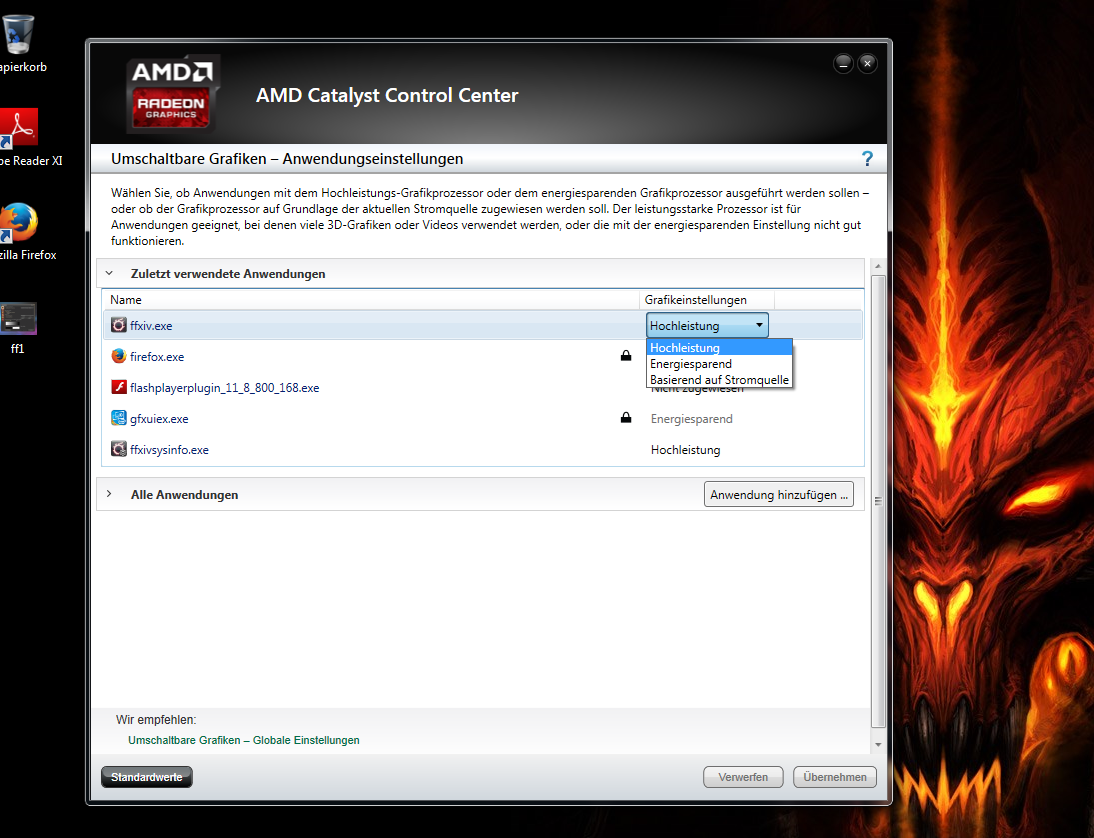Expand the Alle Anwendungen section

click(109, 494)
